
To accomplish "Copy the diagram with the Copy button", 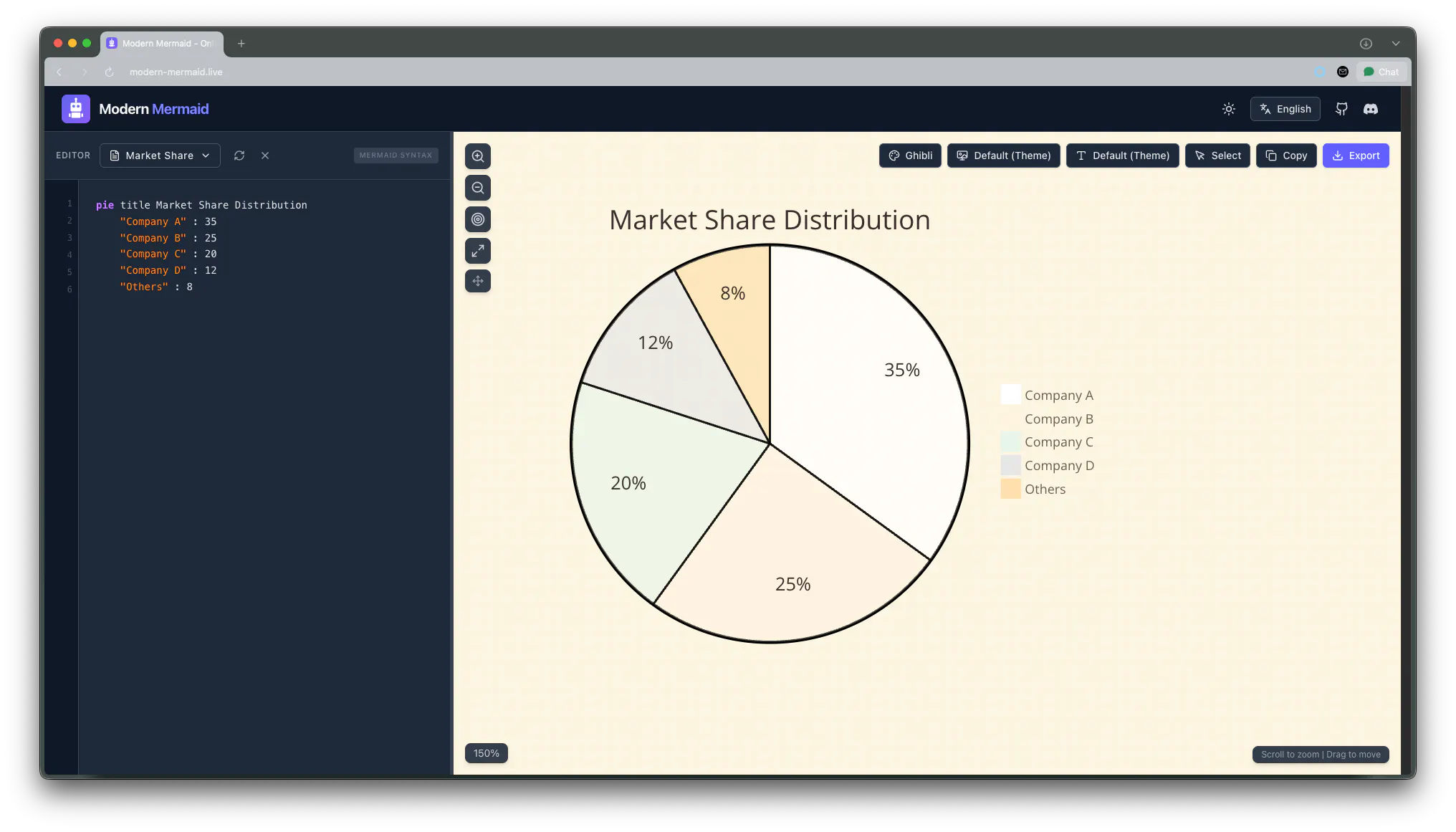I will [1286, 156].
